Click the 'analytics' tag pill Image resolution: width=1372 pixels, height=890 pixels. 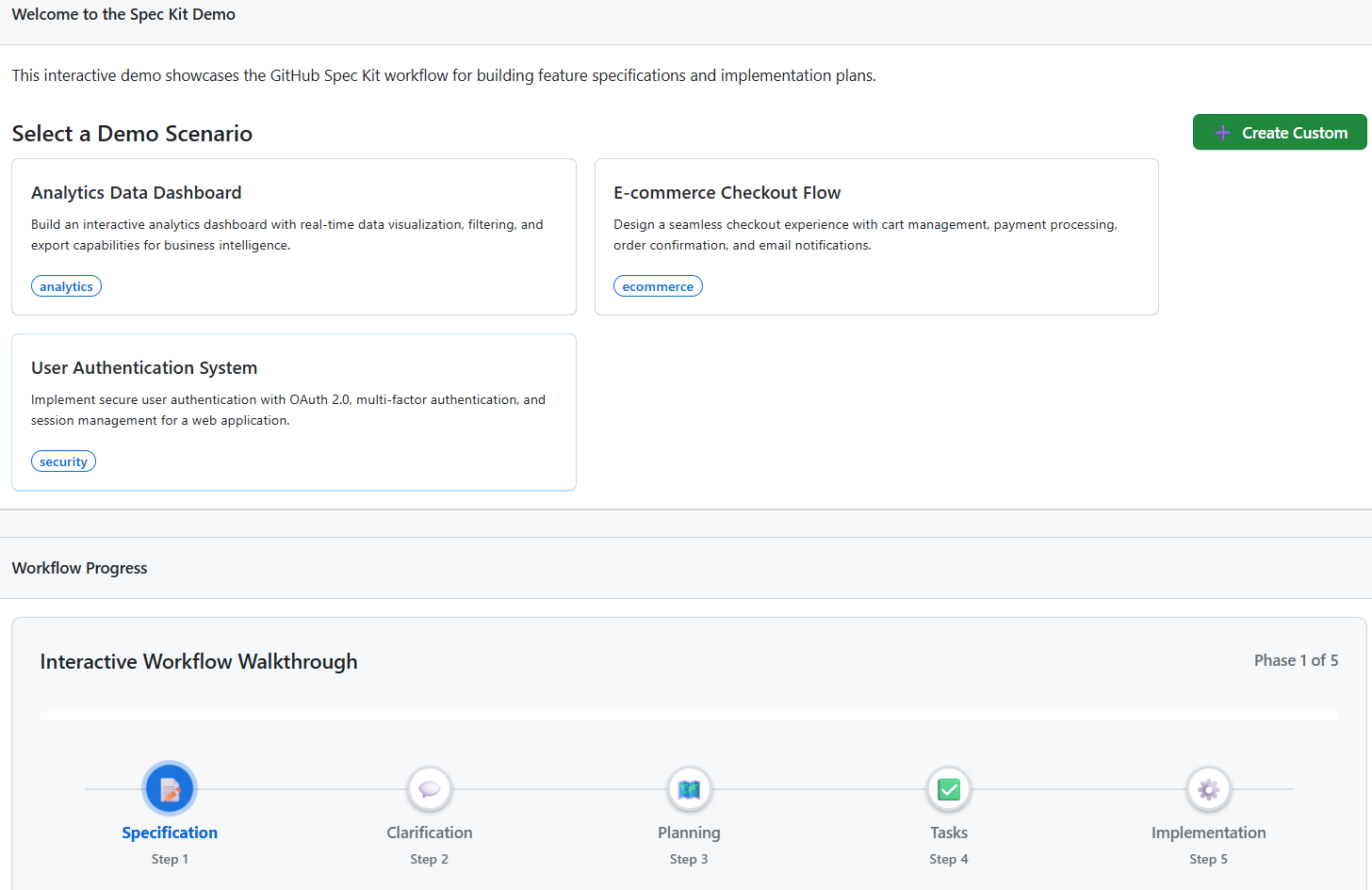coord(66,285)
